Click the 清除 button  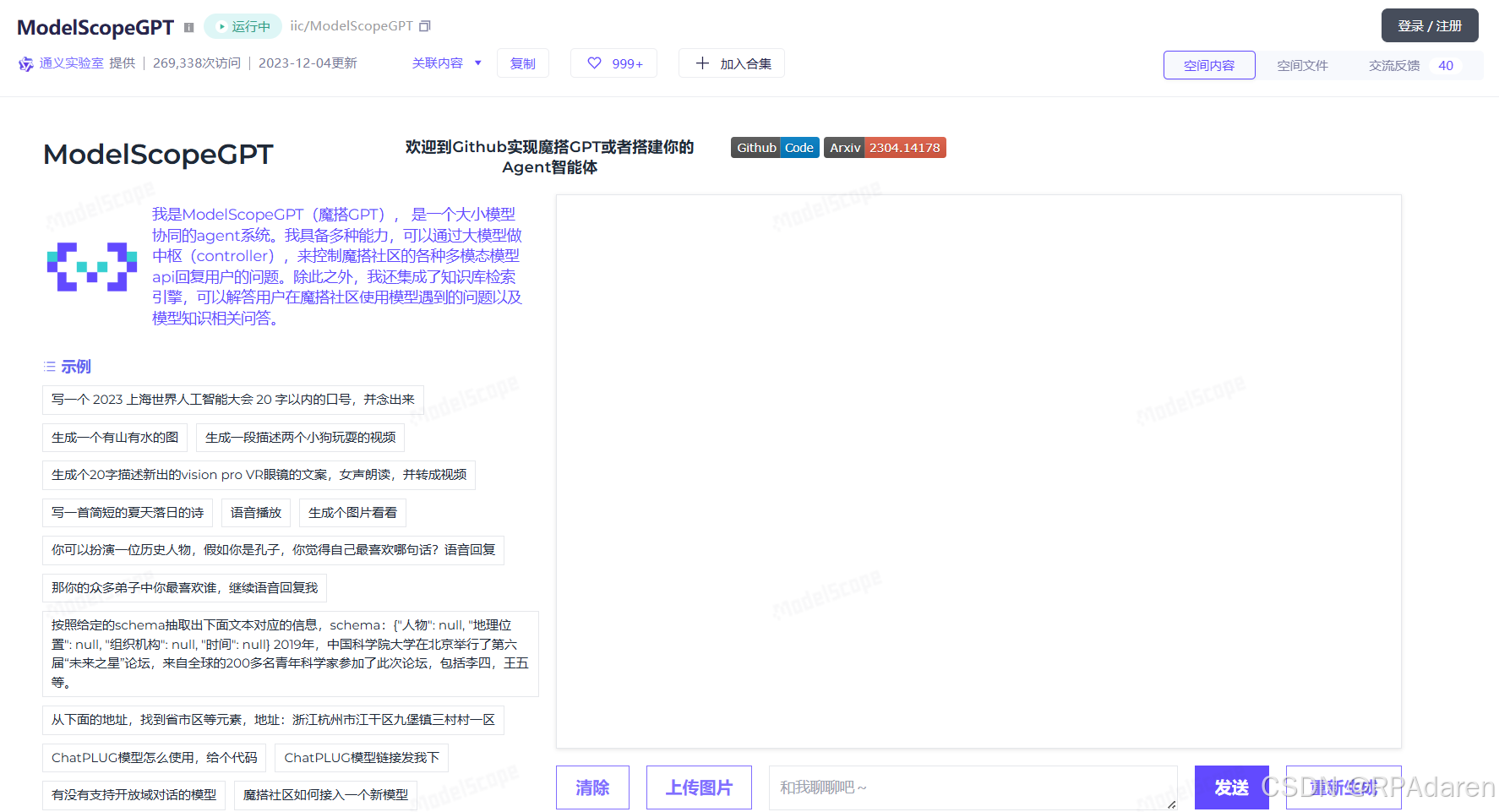tap(592, 787)
